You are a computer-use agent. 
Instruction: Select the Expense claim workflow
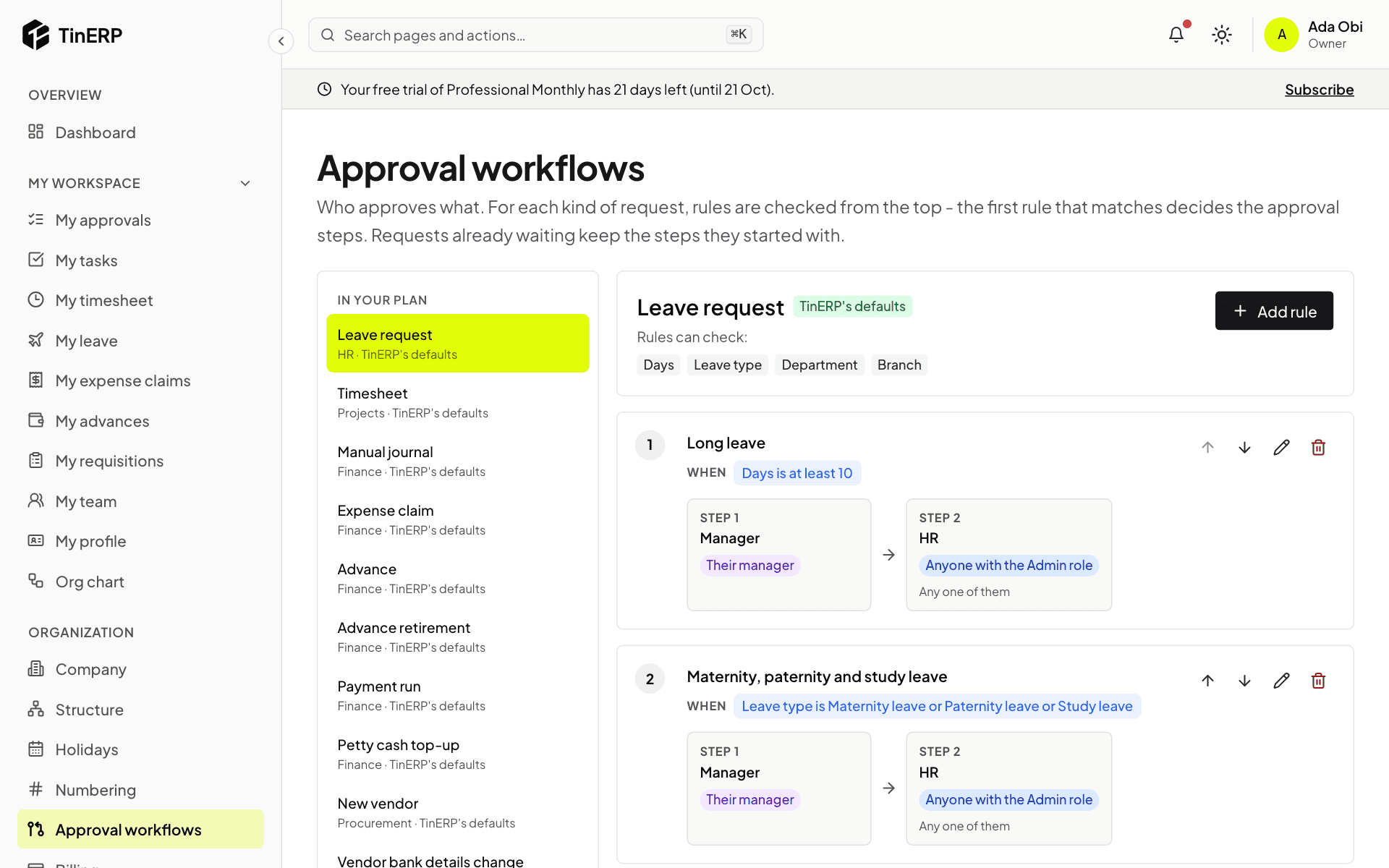point(457,519)
